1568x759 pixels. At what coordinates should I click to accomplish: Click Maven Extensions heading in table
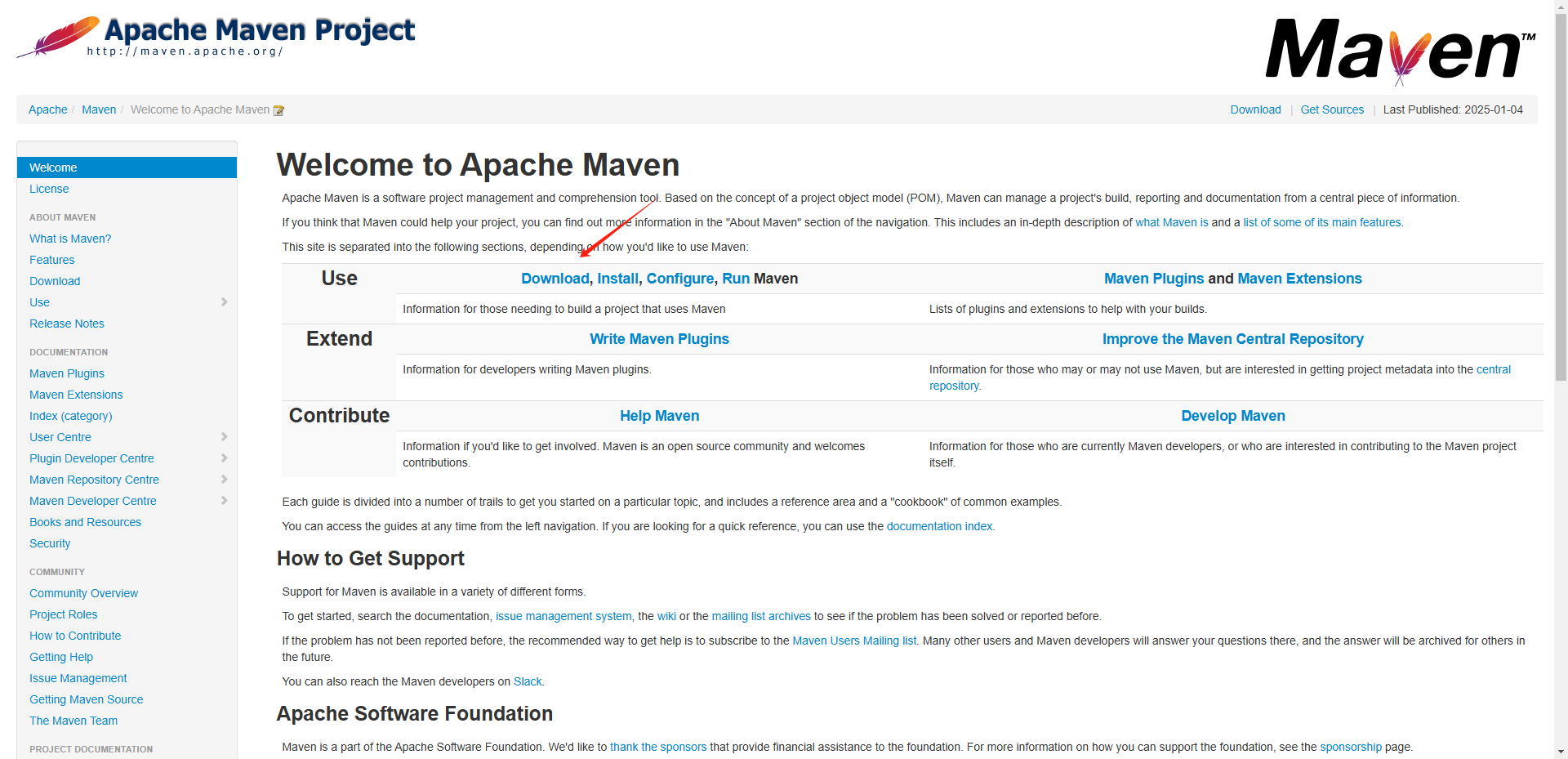point(1299,279)
